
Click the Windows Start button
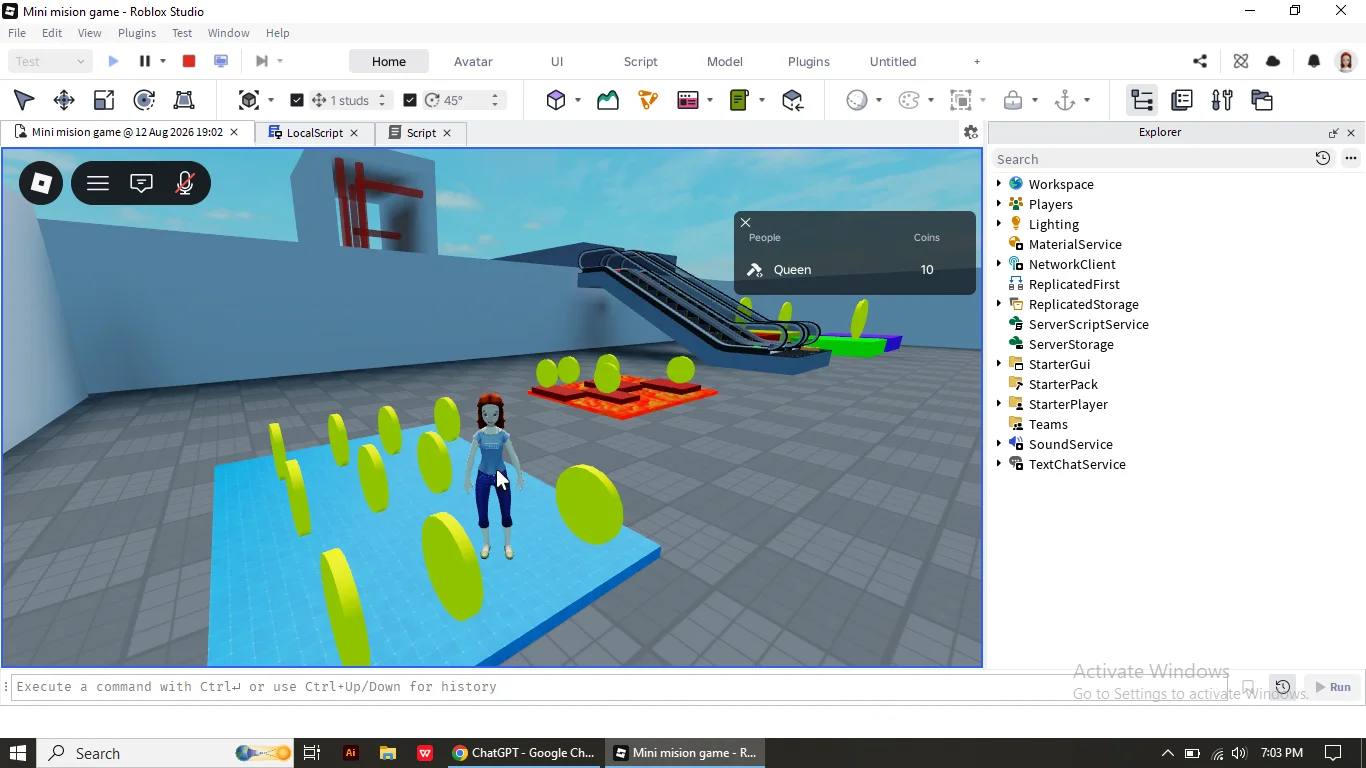point(17,753)
